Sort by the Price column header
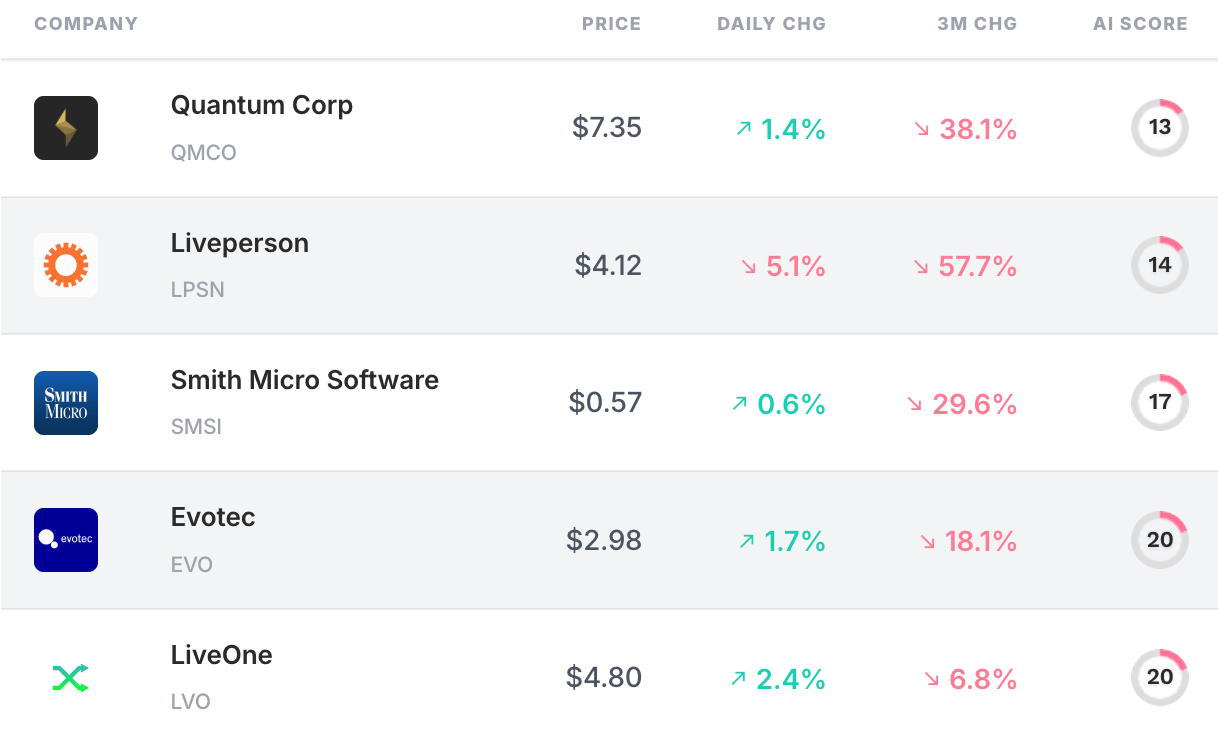Screen dimensions: 1218x744 tap(611, 24)
